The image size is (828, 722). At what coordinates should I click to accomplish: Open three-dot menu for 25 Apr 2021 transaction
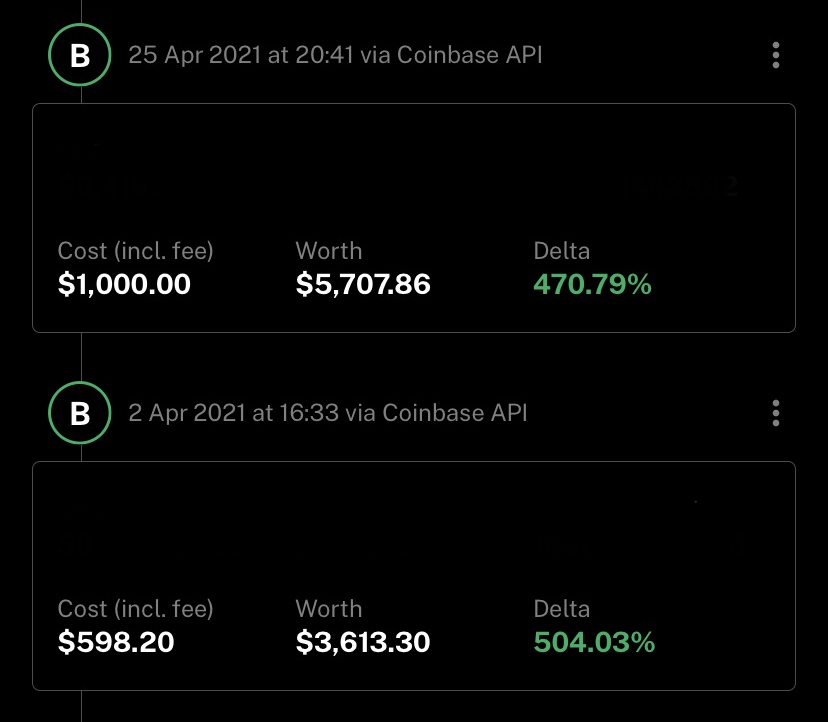click(775, 55)
